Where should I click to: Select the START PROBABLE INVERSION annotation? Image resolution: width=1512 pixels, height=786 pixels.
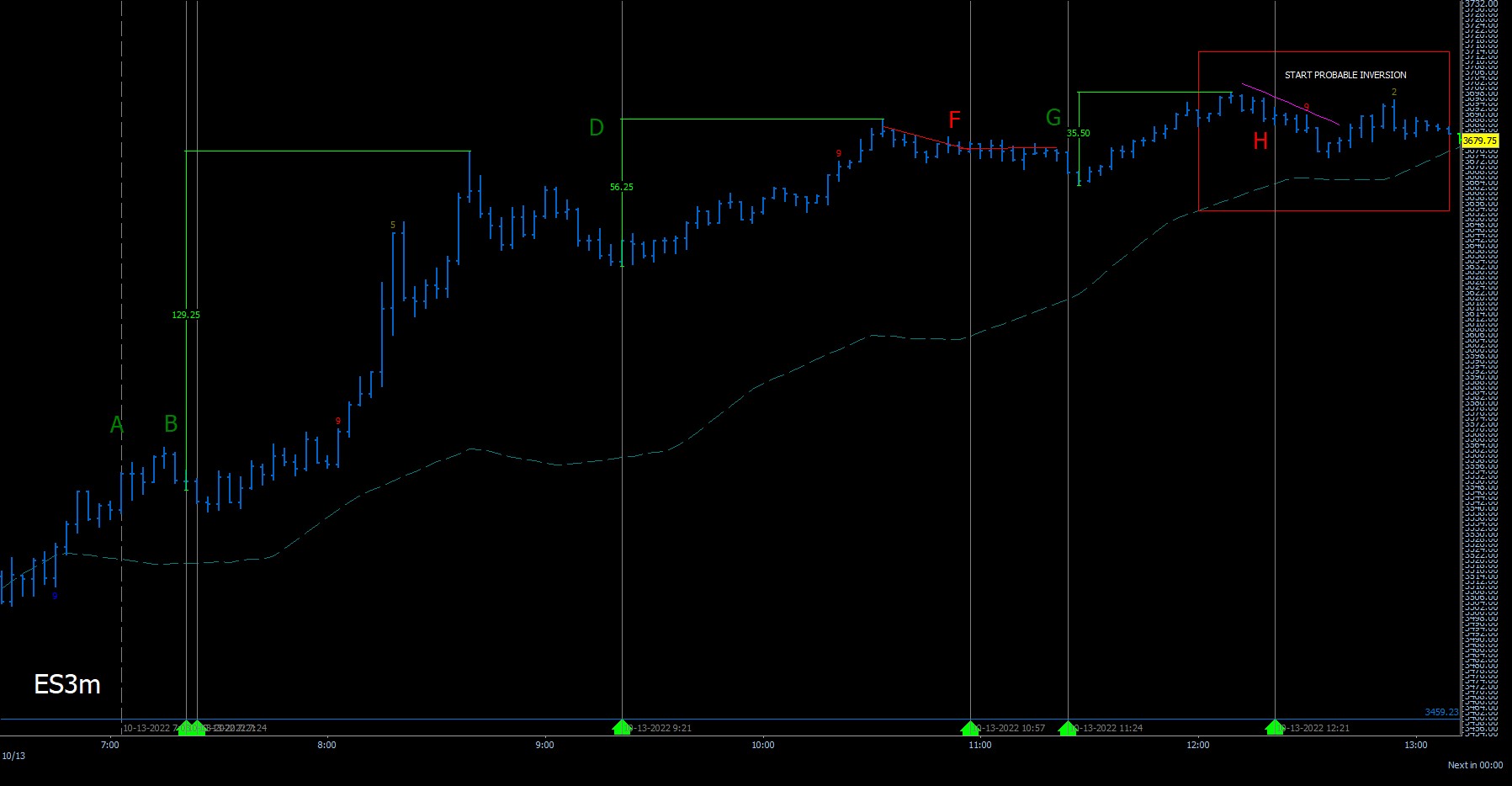[x=1345, y=75]
